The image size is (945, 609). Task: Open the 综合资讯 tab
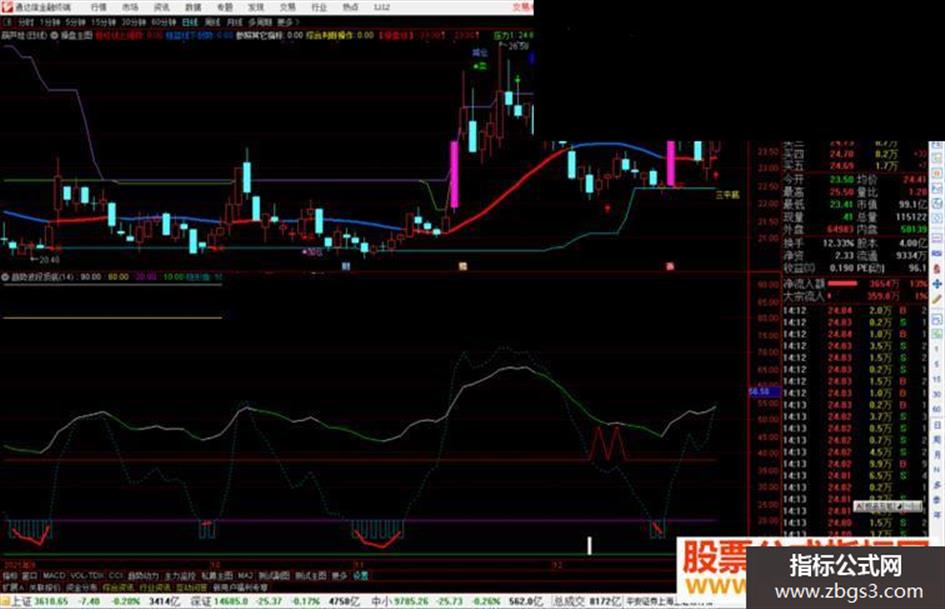[x=118, y=587]
